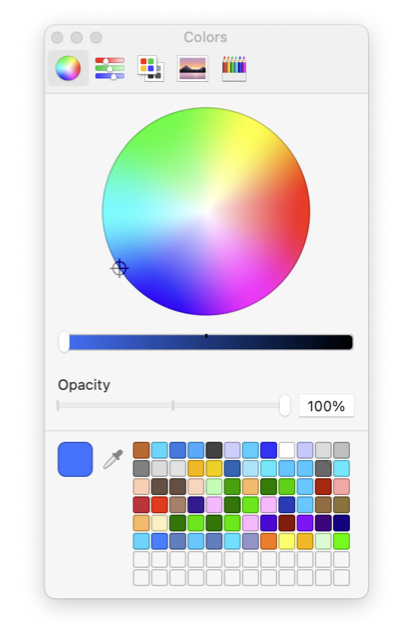Choose the salmon pink swatch ending the third row
Screen dimensions: 420x640
point(341,487)
